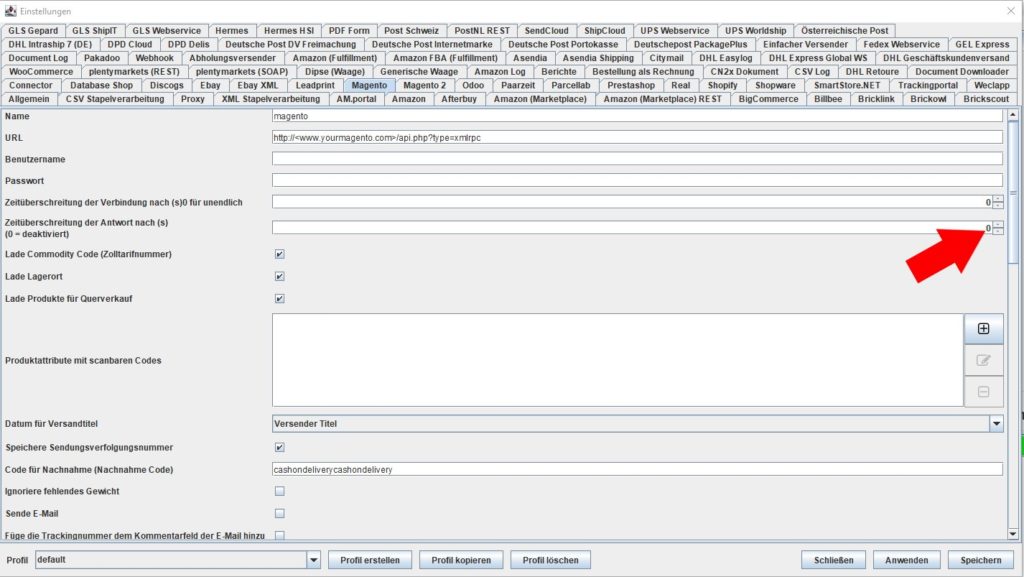This screenshot has height=577, width=1024.
Task: Click the Profil löschen button
Action: (551, 560)
